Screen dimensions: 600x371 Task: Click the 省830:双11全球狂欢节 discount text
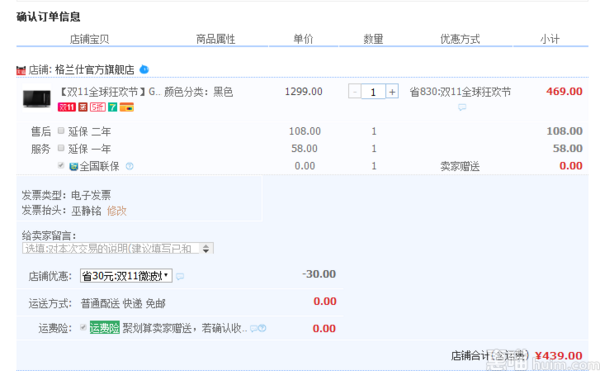pos(460,92)
